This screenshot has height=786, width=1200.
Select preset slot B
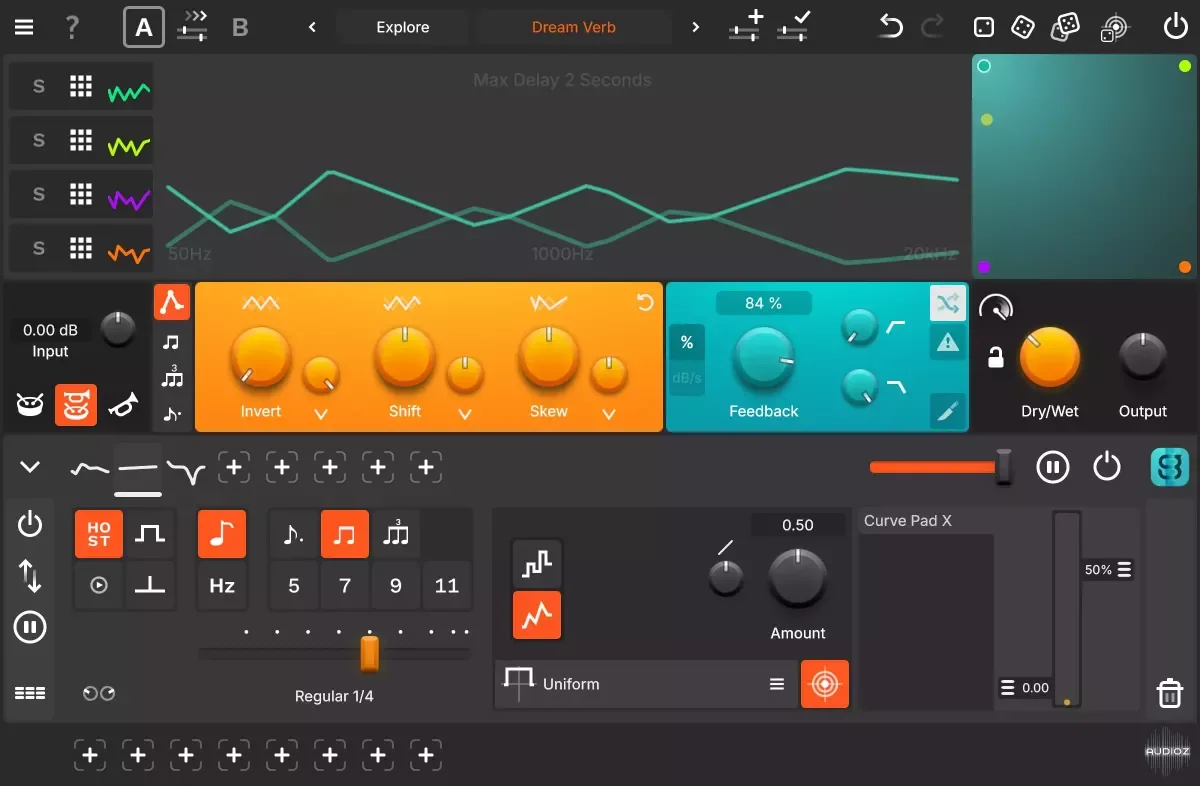click(240, 27)
